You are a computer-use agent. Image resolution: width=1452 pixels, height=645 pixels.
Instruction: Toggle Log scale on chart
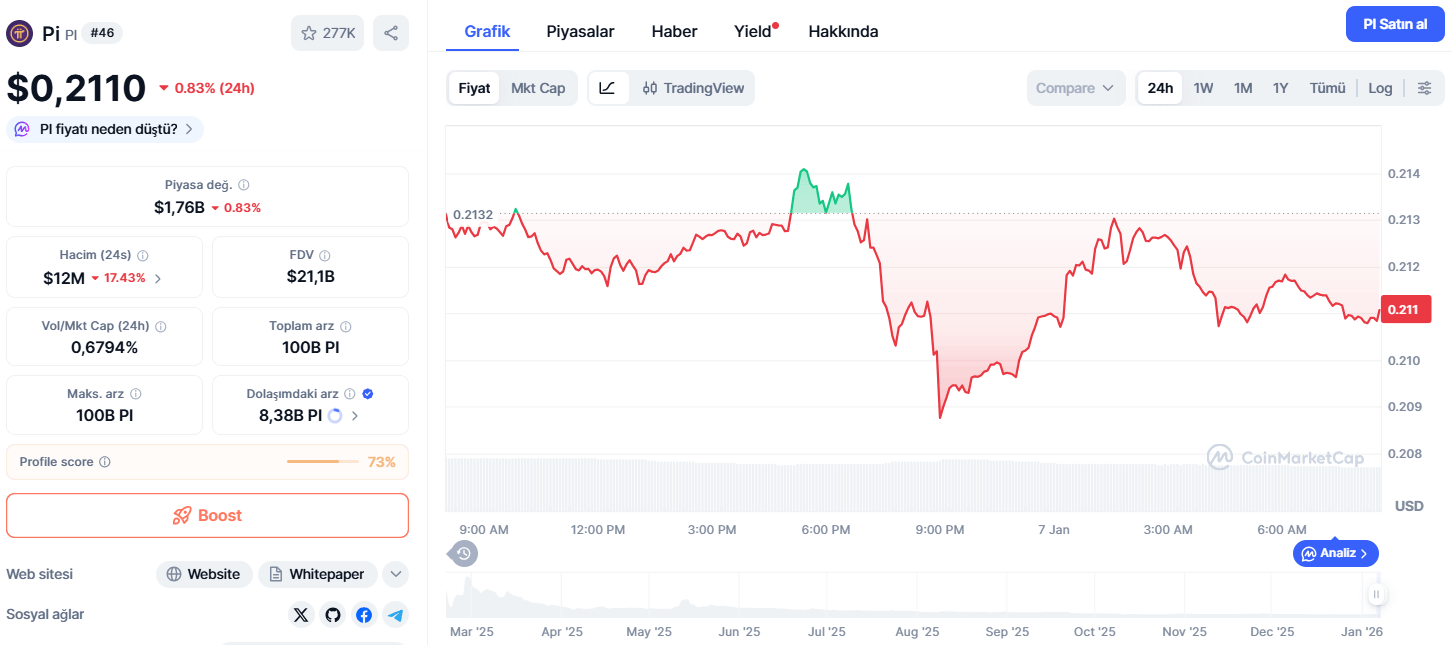click(1380, 88)
